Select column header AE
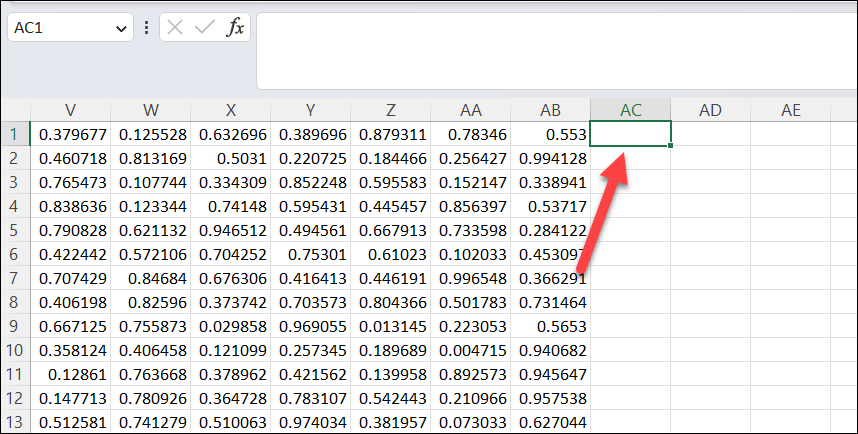Screen dimensions: 858x434 (790, 110)
